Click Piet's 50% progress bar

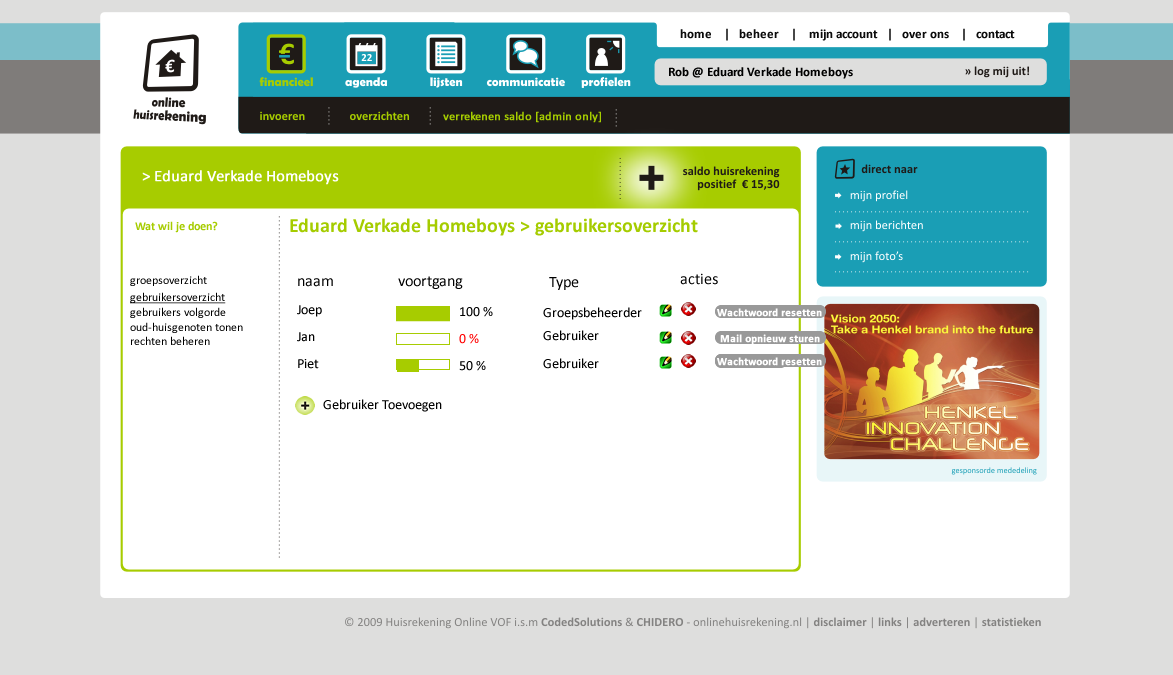click(422, 365)
